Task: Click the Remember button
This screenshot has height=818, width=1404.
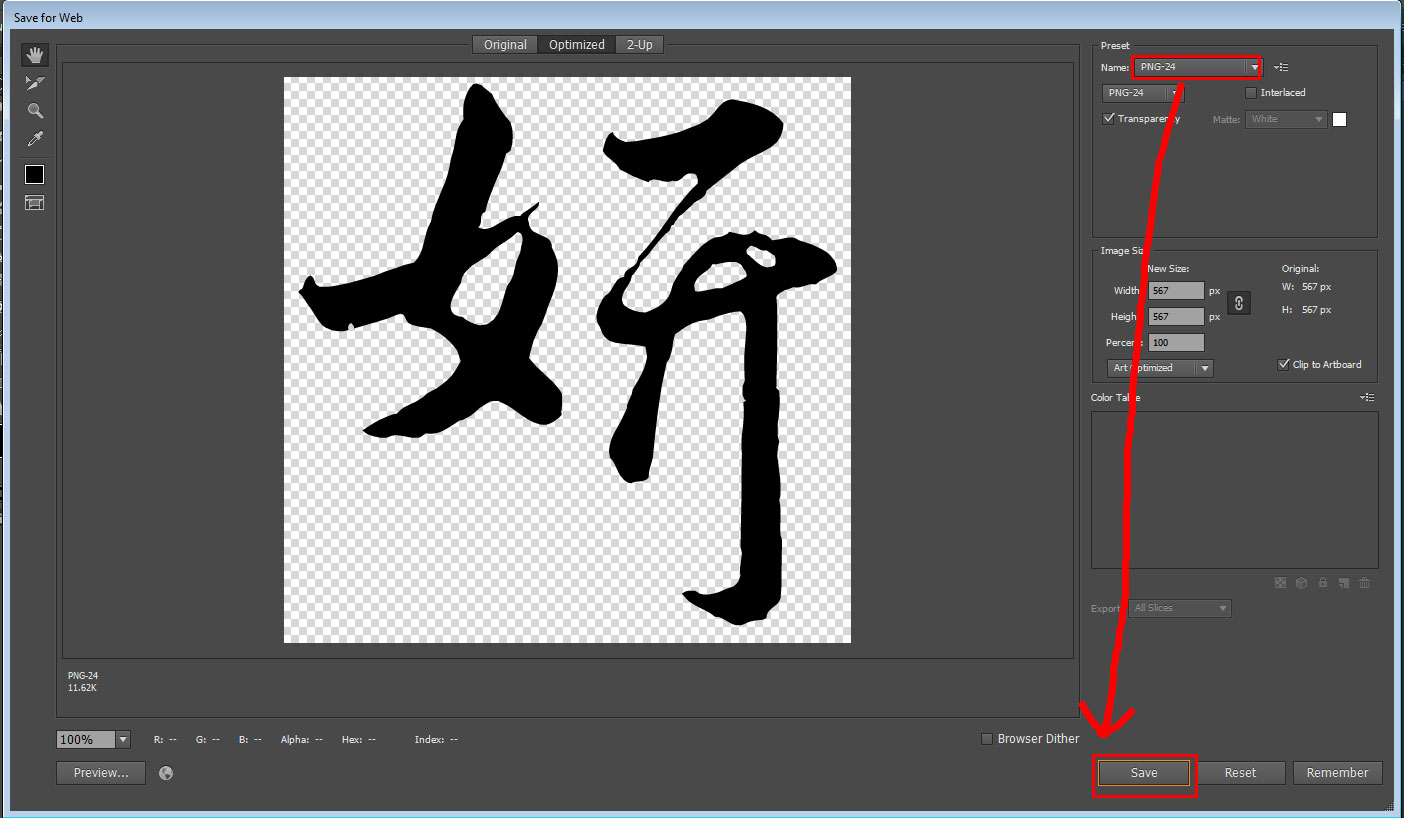Action: (1338, 773)
